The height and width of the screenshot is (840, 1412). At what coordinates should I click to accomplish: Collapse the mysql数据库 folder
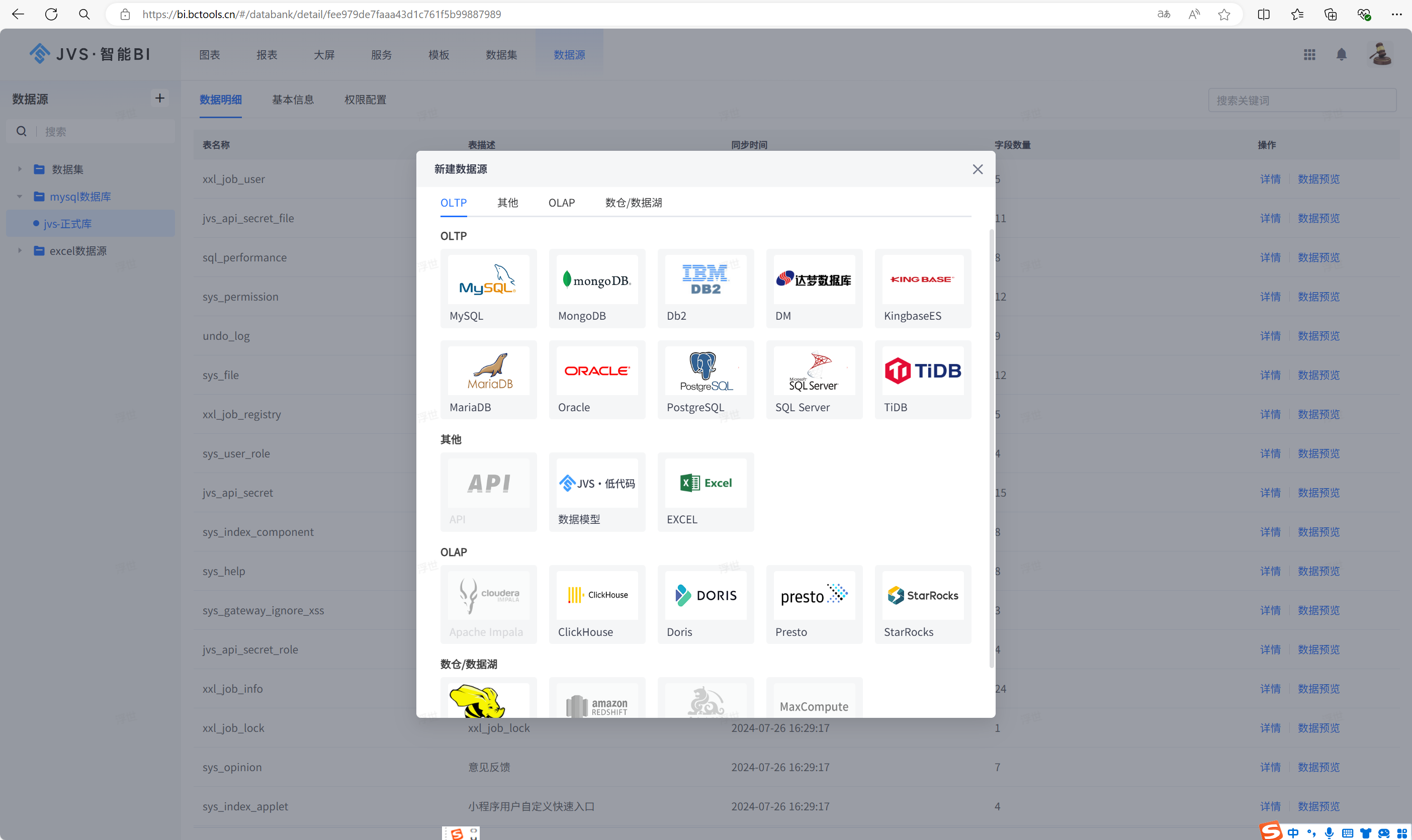tap(20, 197)
